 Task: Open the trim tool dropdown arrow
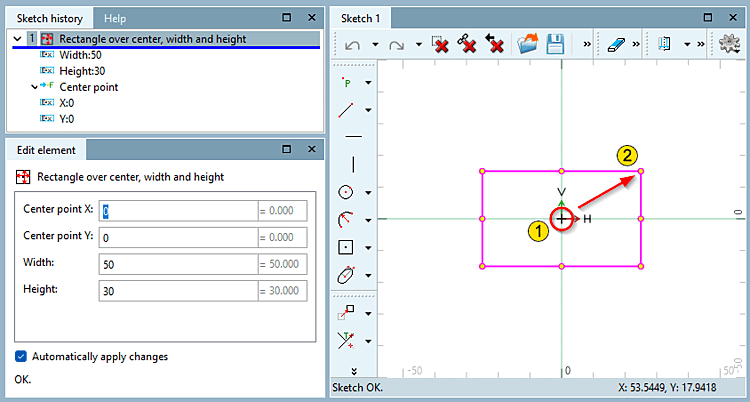[x=368, y=342]
